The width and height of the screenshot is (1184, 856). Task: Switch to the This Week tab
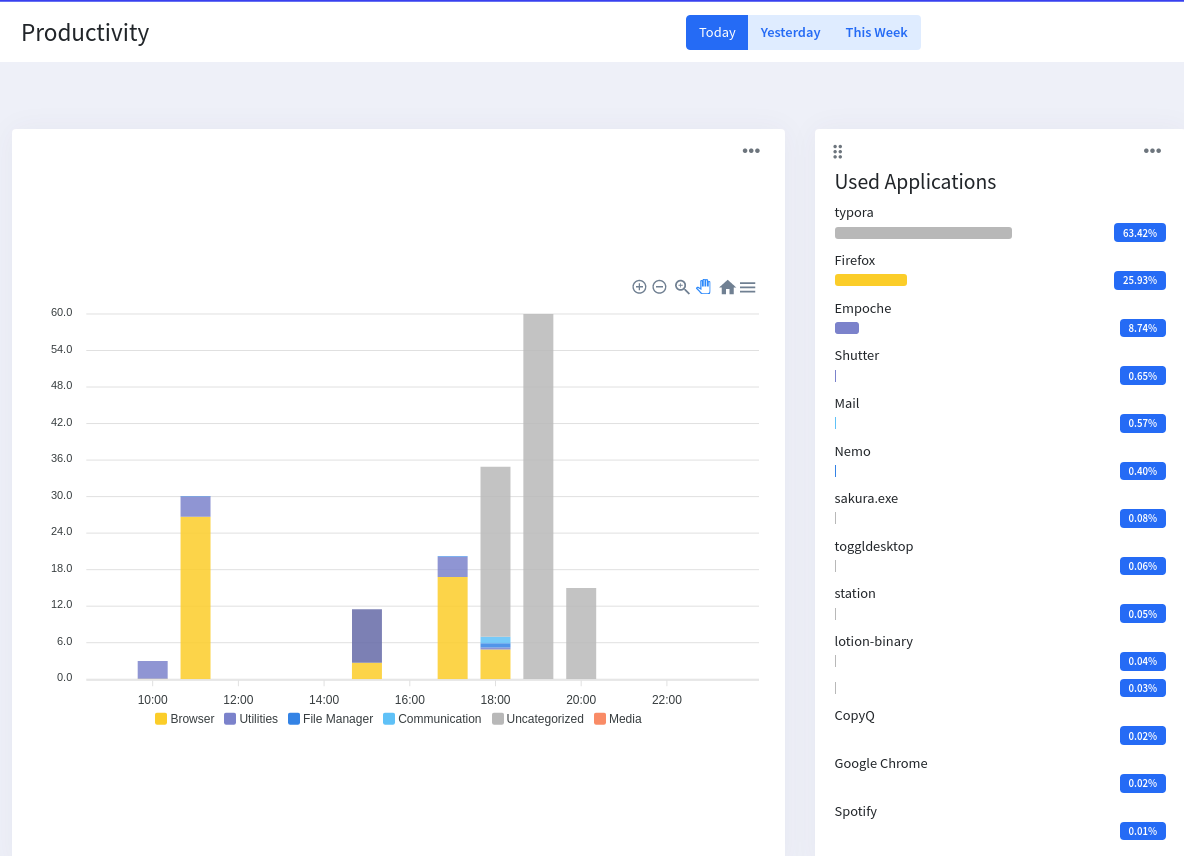tap(876, 32)
